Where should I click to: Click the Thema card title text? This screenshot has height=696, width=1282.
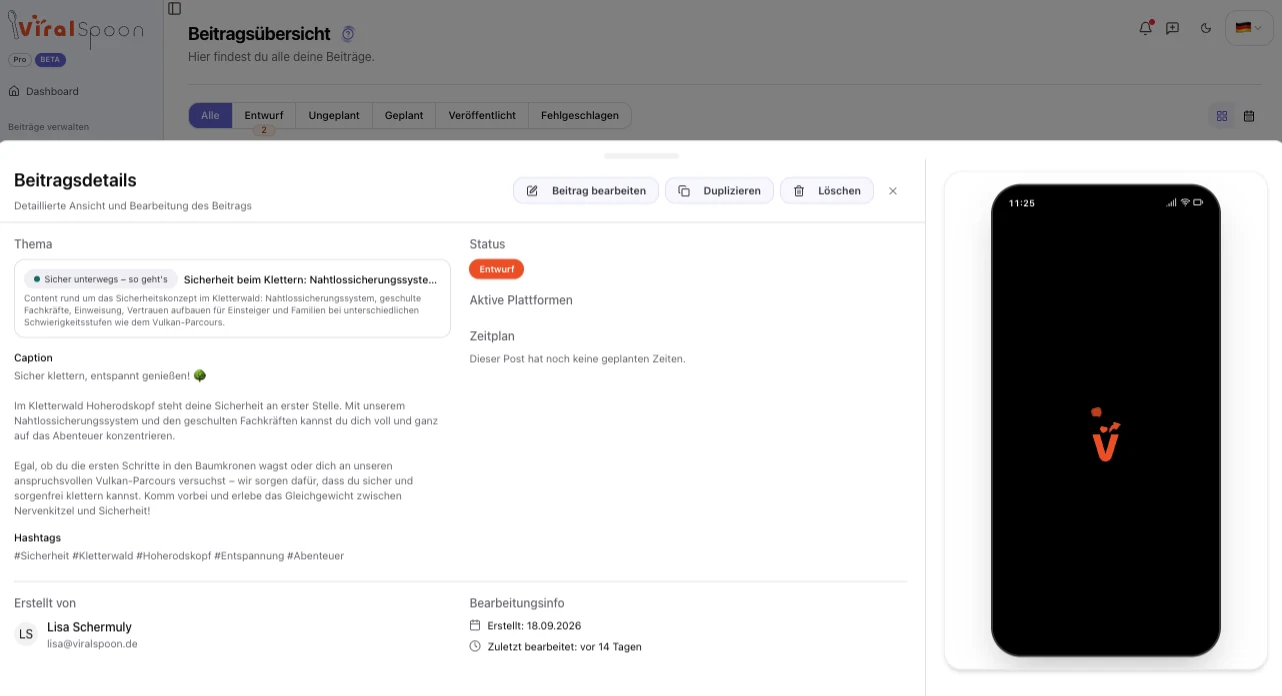(310, 280)
